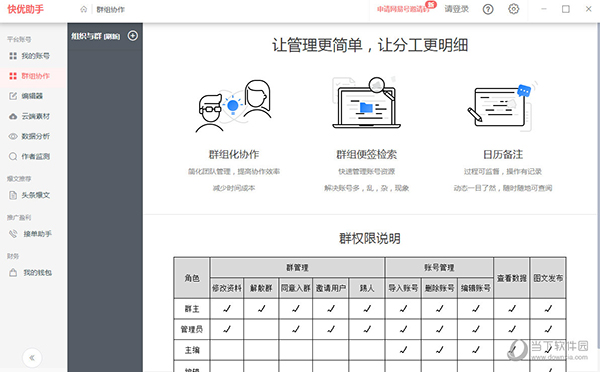Click the 简化团队管理，提高协作效率 description
This screenshot has height=372, width=600.
click(x=234, y=171)
